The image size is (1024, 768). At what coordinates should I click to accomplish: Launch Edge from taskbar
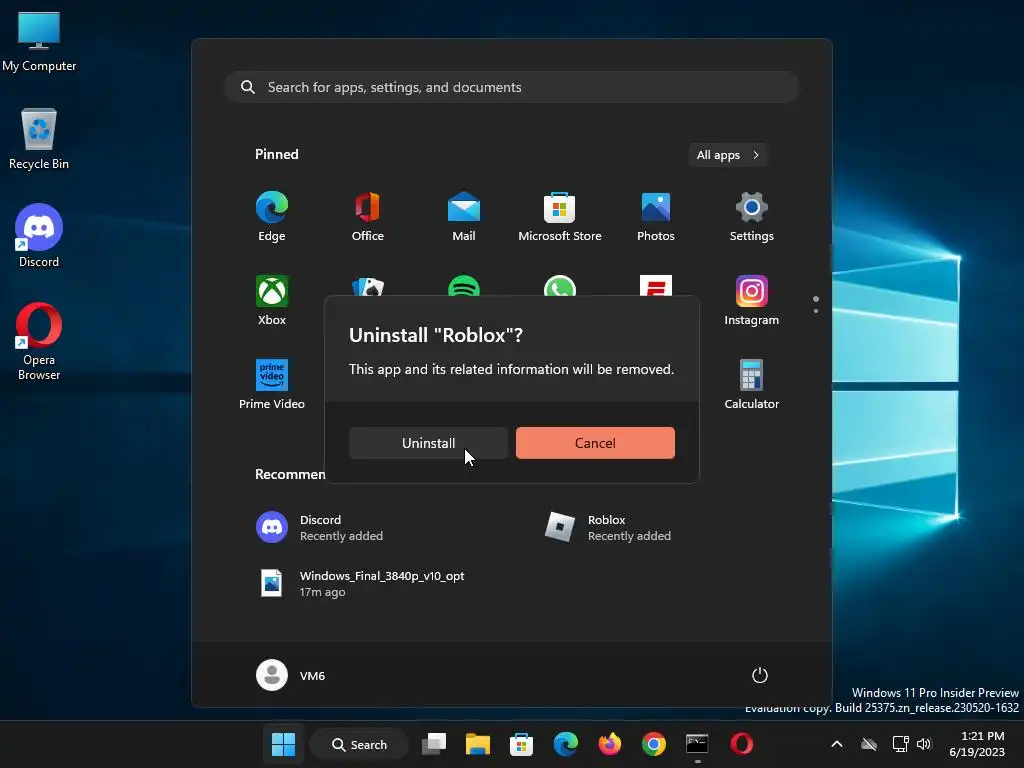click(566, 744)
